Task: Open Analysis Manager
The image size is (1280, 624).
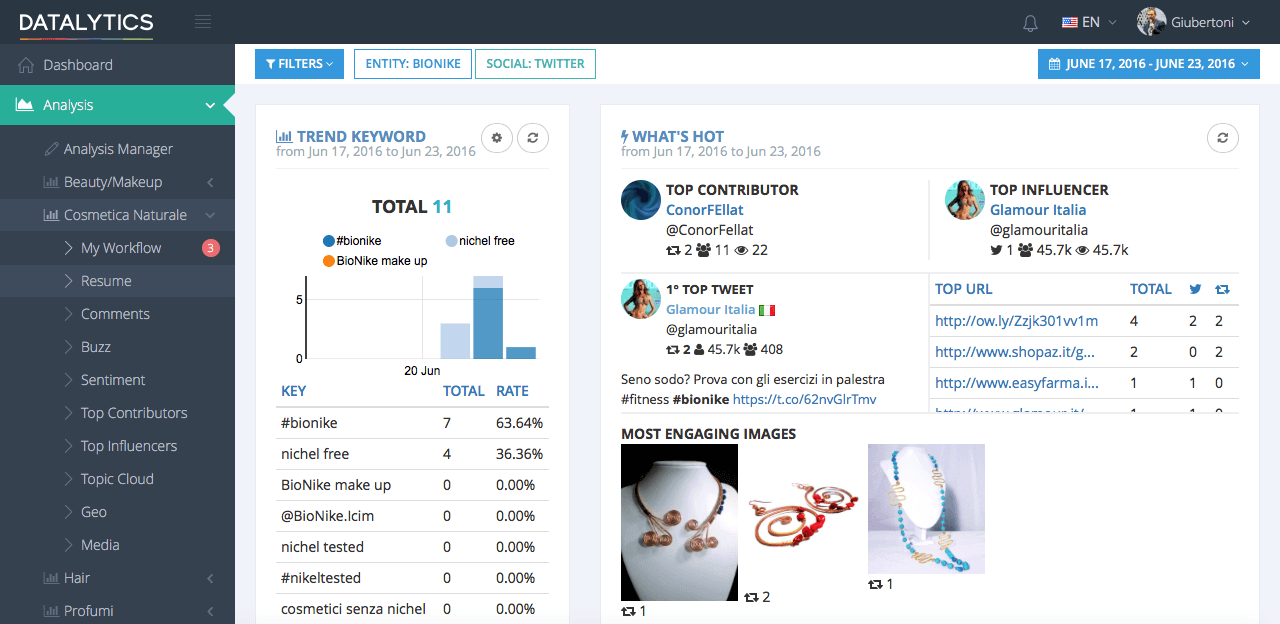Action: coord(117,149)
